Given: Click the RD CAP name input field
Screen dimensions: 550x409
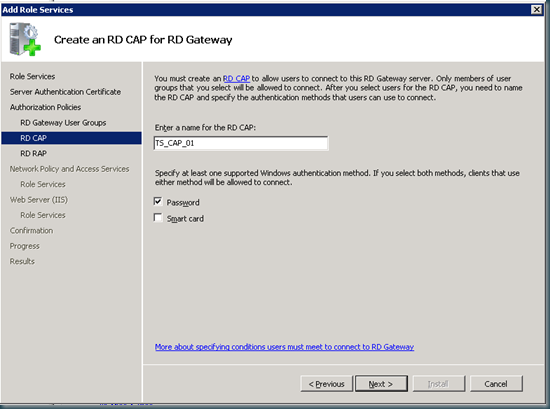Looking at the screenshot, I should click(241, 143).
